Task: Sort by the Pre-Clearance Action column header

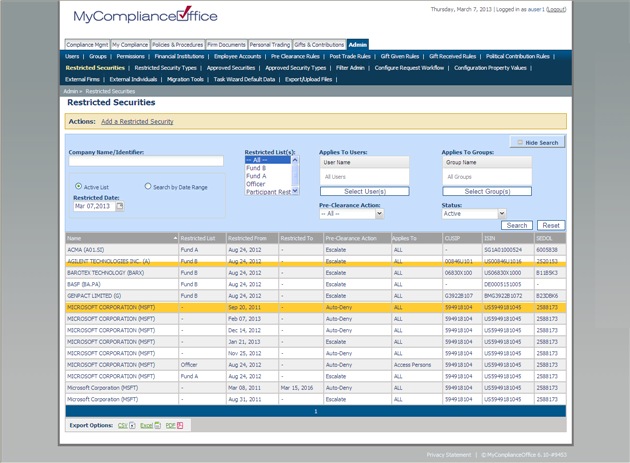Action: coord(357,238)
